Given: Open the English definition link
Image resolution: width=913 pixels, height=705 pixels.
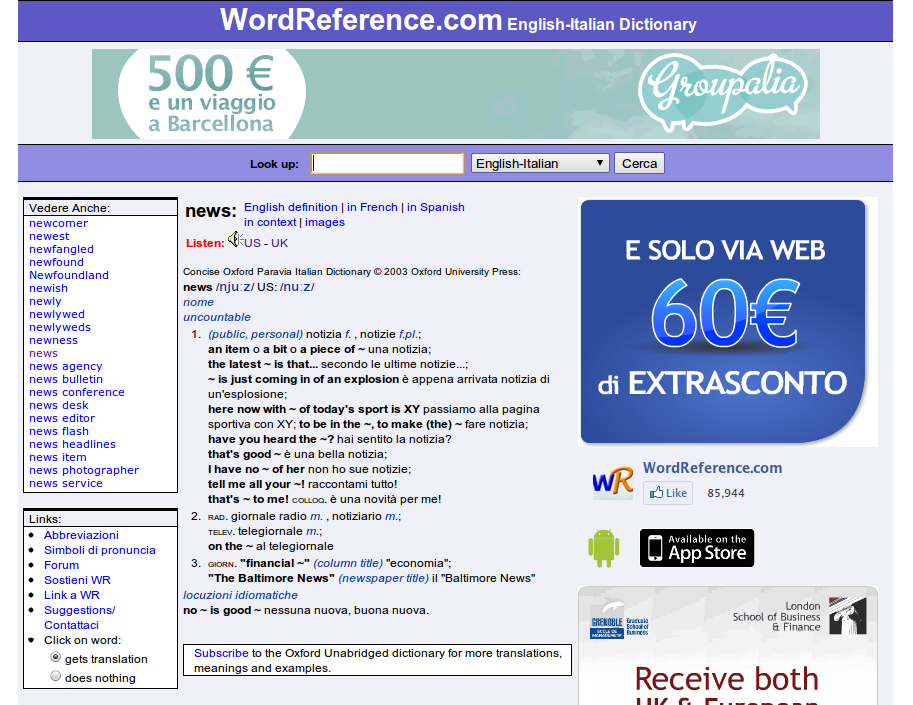Looking at the screenshot, I should 291,207.
